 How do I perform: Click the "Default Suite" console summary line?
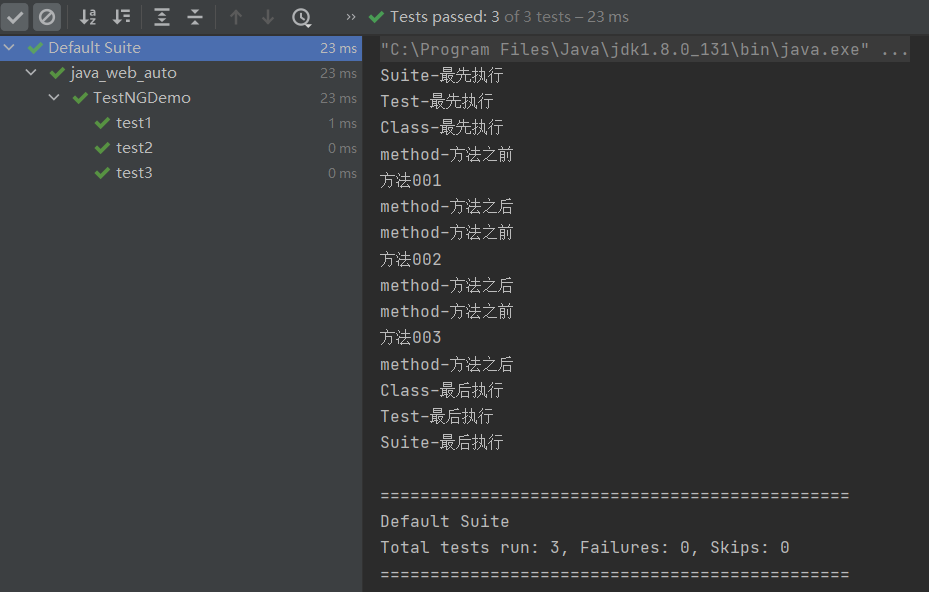click(x=445, y=521)
